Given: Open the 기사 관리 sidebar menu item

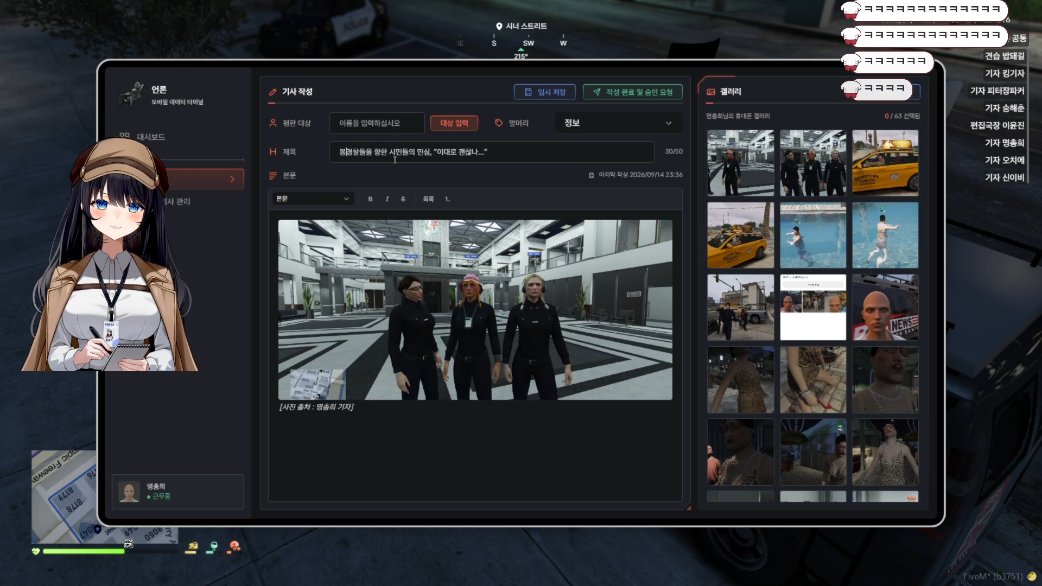Looking at the screenshot, I should click(176, 201).
